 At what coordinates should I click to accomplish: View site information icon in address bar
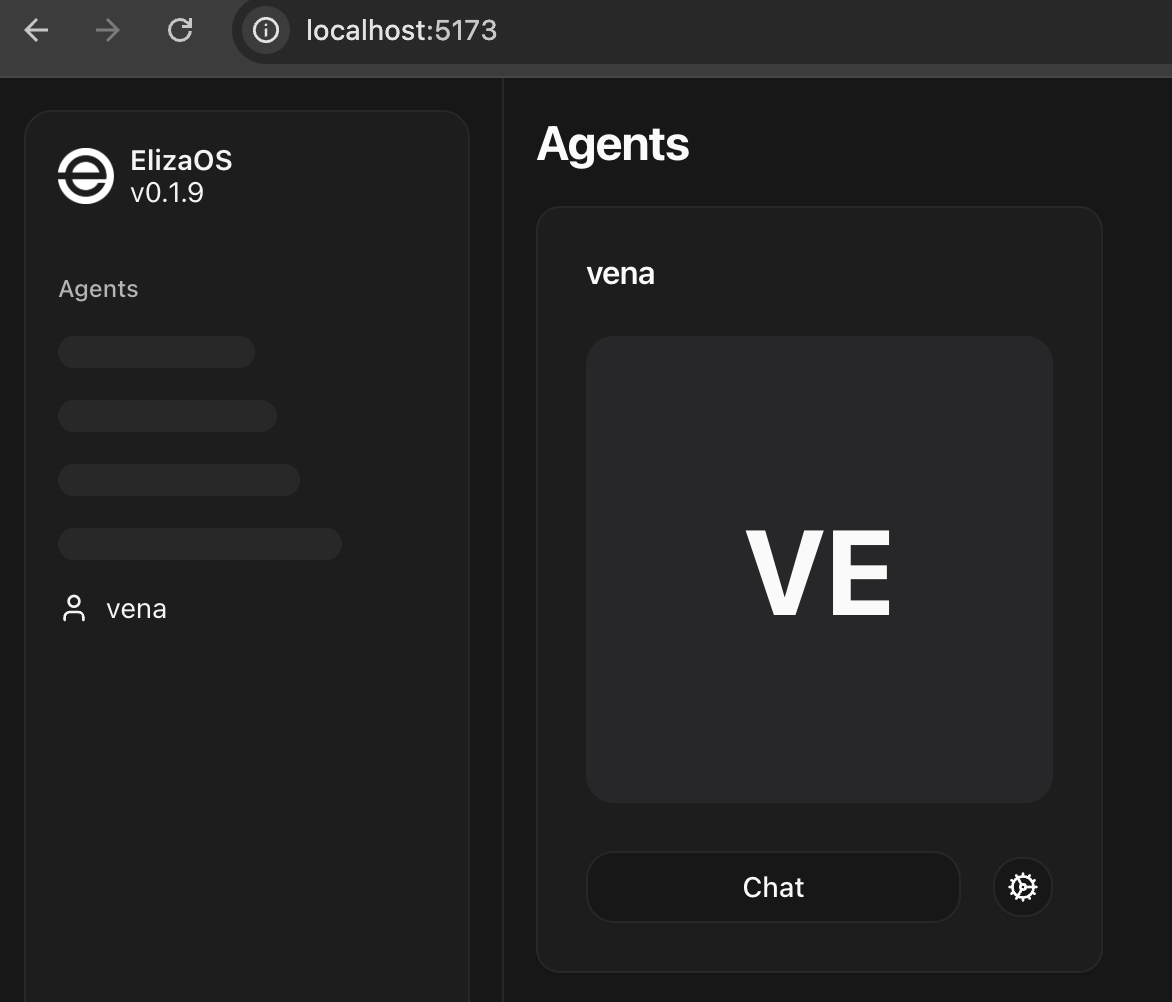[x=265, y=31]
